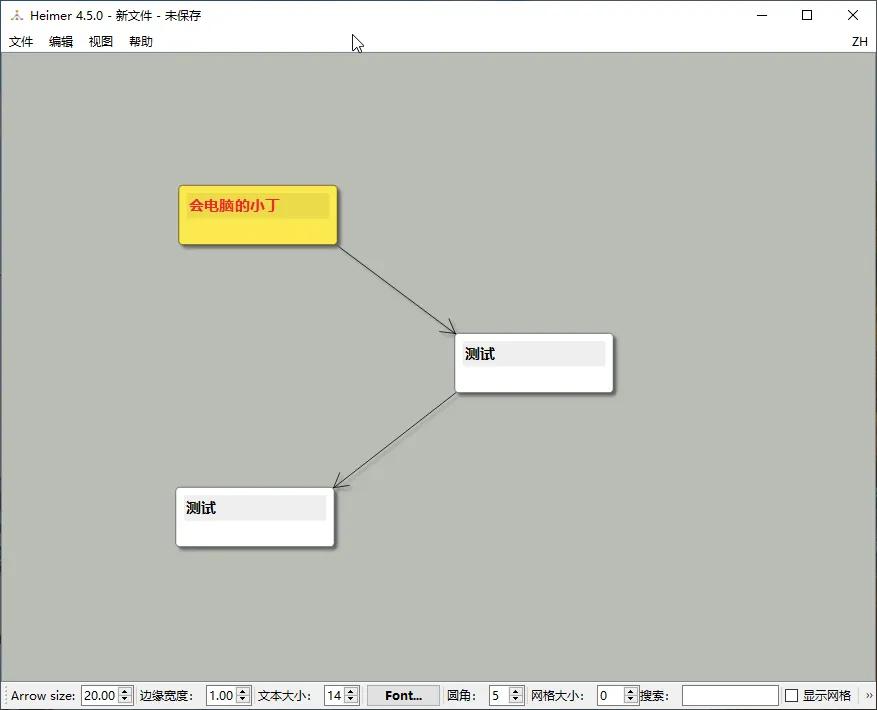Select the yellow 会电脑的小丁 node
The image size is (877, 710).
pos(258,230)
